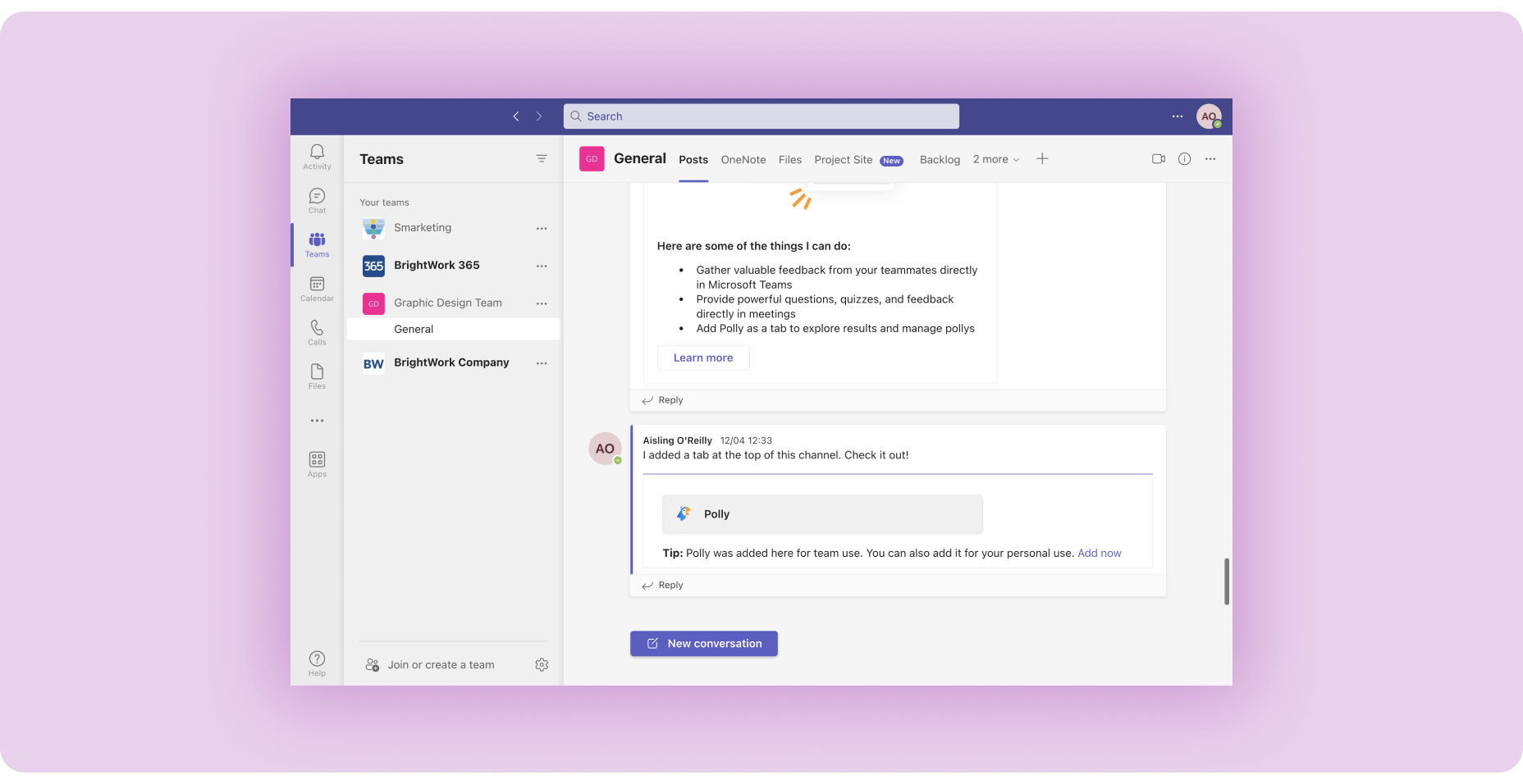Switch to the OneNote tab

pos(743,160)
